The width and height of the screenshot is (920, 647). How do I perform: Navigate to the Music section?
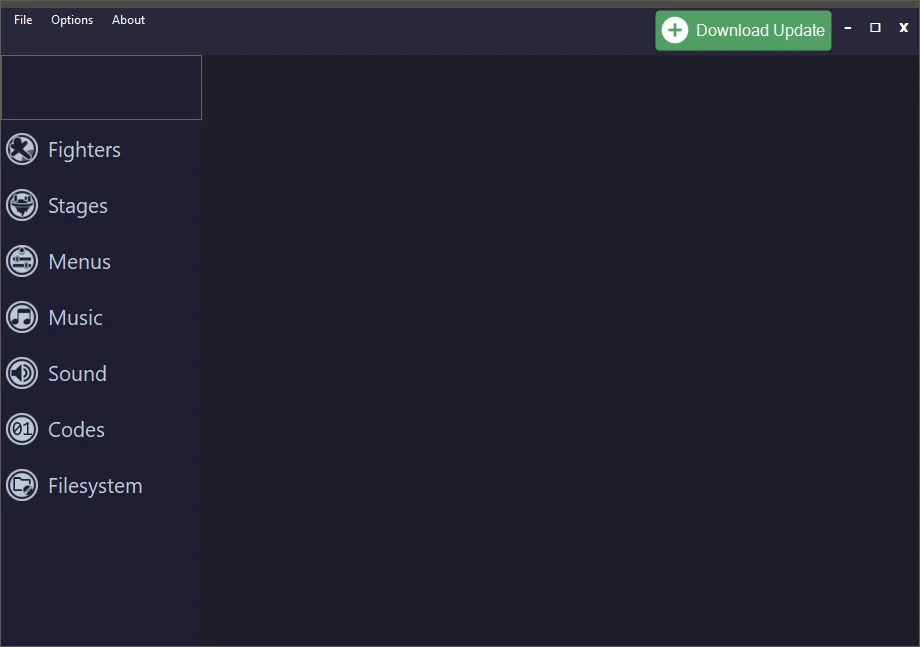[x=76, y=317]
